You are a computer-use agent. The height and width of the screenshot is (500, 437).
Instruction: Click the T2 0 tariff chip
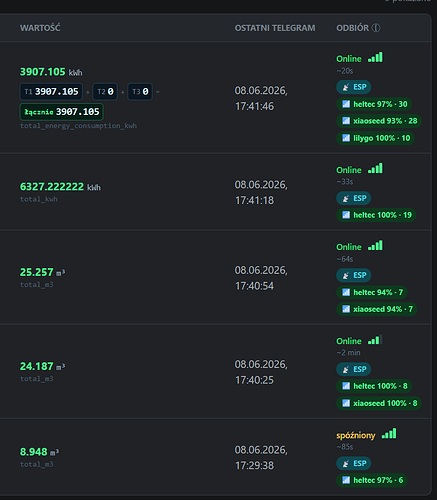[105, 92]
